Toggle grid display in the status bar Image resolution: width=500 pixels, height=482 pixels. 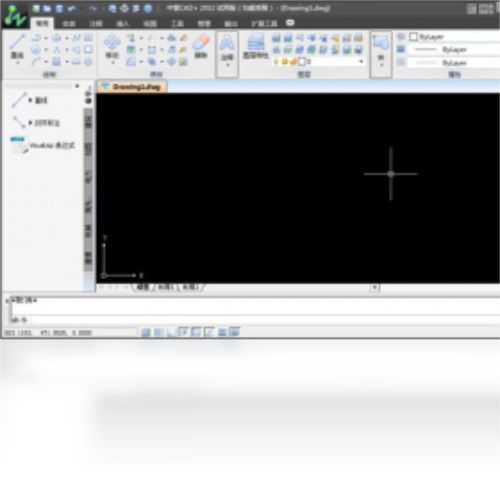[159, 332]
